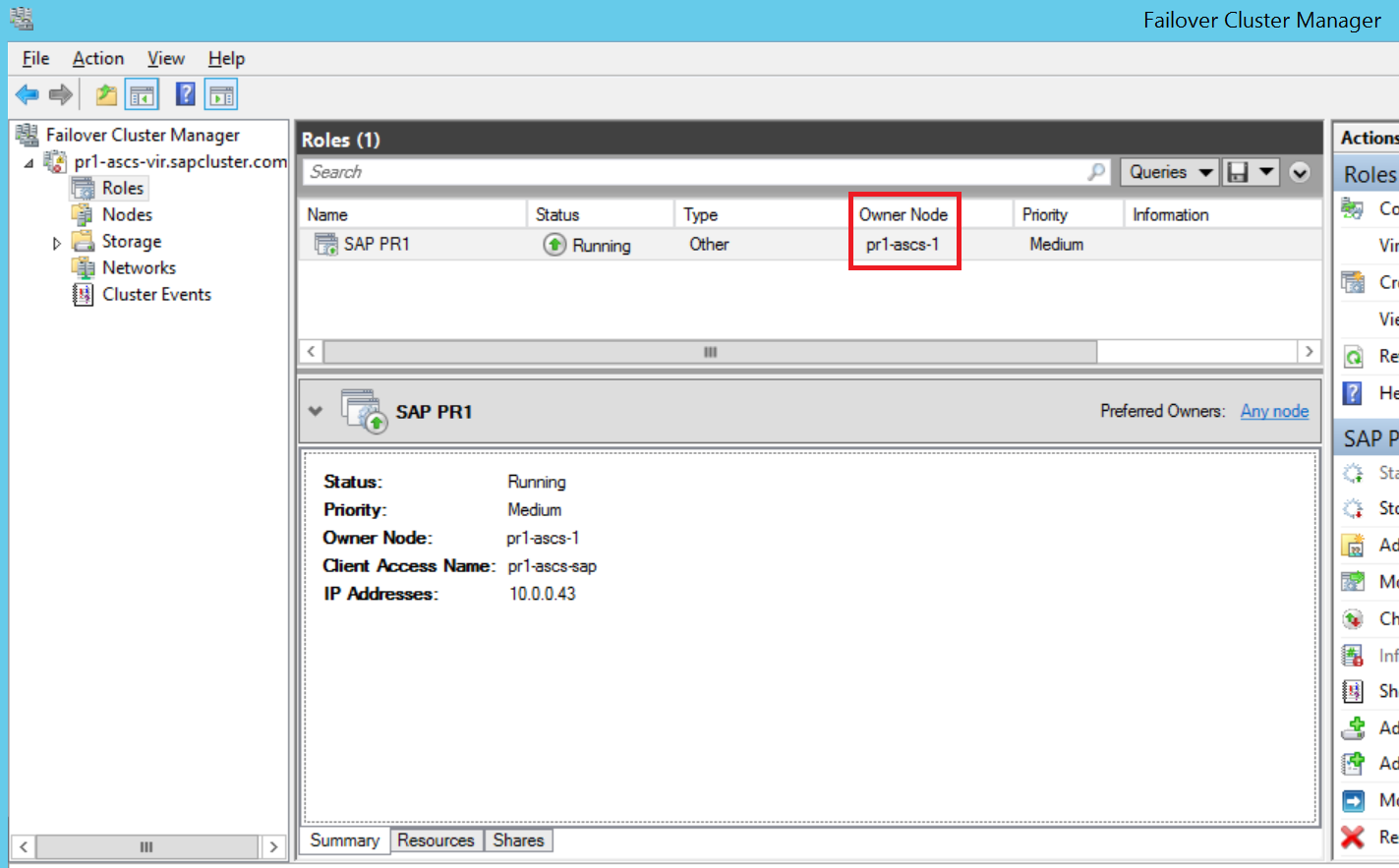Collapse the SAP PR1 details chevron
This screenshot has height=868, width=1399.
(315, 411)
